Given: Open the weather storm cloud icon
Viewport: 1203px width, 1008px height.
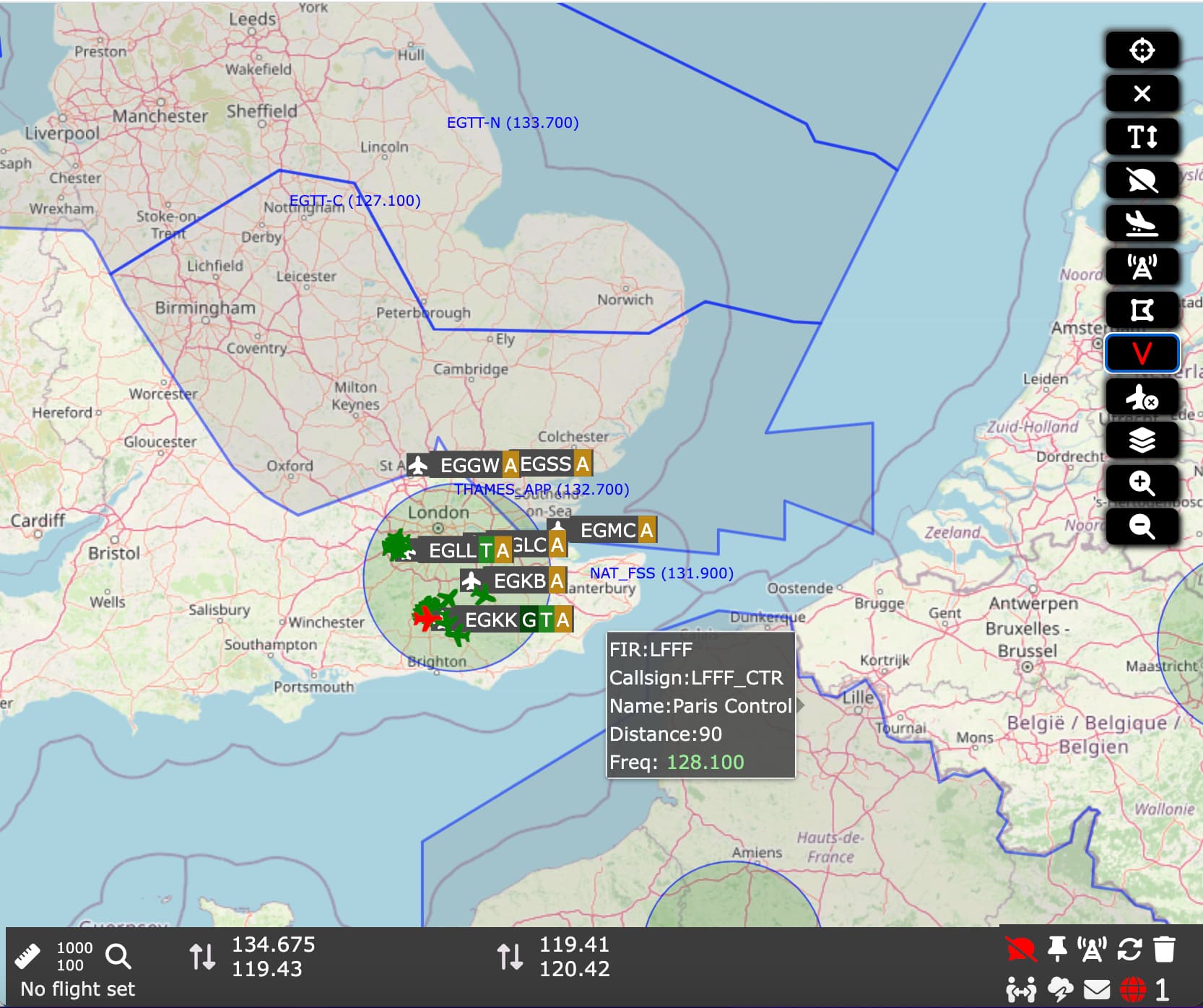Looking at the screenshot, I should [1060, 989].
